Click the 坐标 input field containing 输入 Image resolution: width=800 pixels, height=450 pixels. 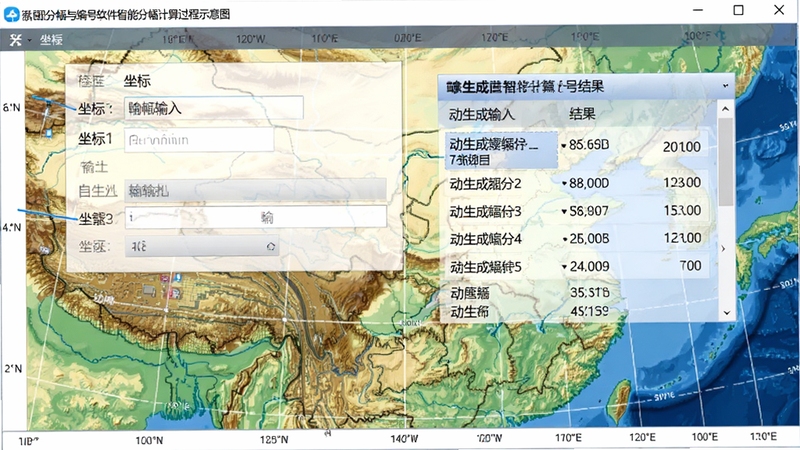(214, 108)
